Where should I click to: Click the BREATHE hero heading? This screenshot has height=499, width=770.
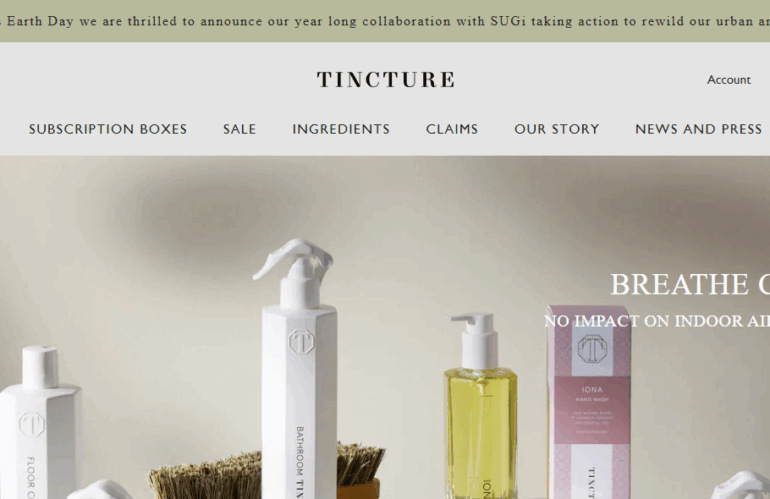pos(689,284)
